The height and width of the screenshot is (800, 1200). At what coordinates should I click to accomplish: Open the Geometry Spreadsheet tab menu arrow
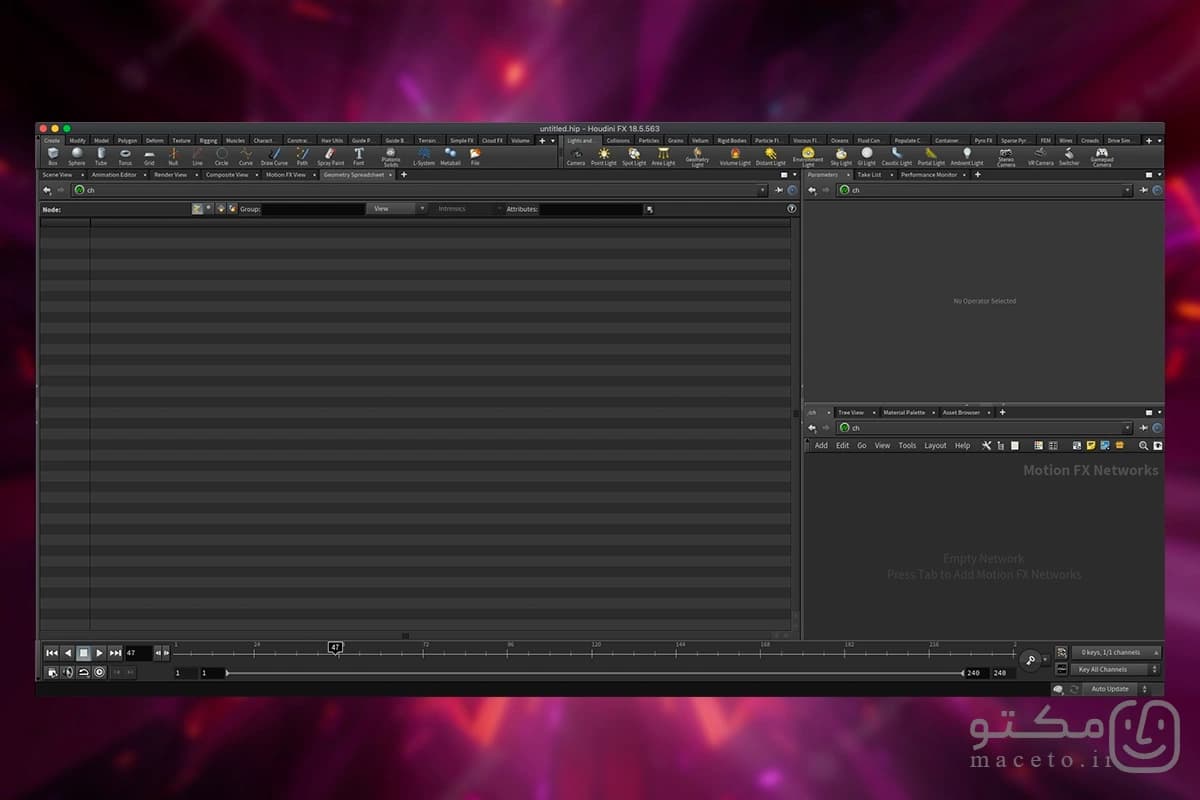[x=392, y=175]
